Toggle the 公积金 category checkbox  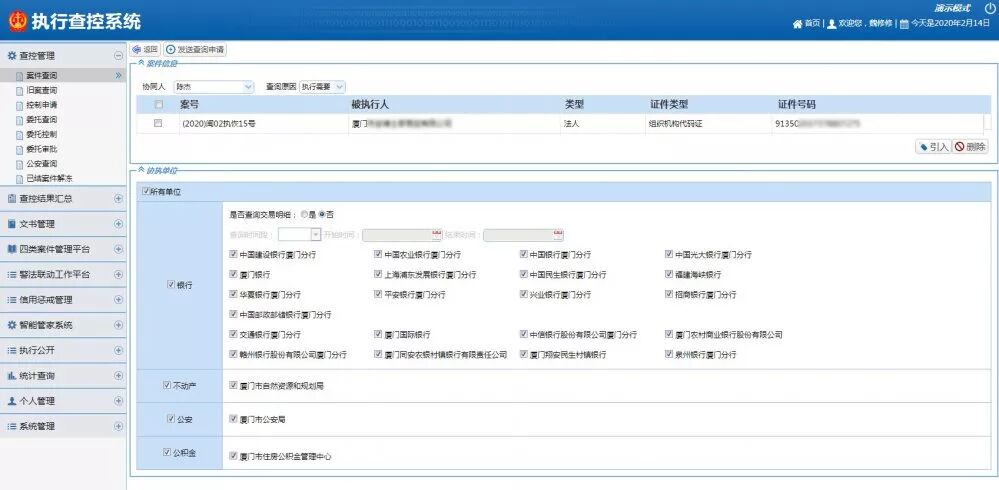(x=167, y=452)
